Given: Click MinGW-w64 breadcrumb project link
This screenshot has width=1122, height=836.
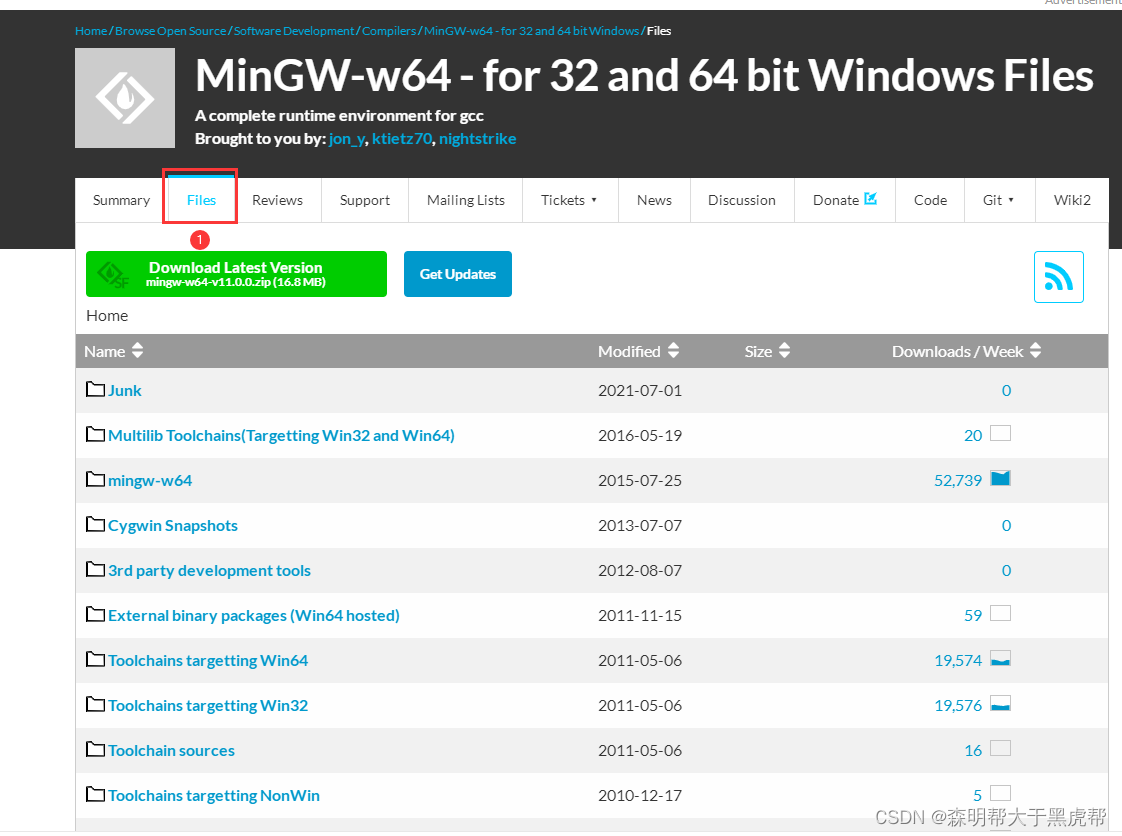Looking at the screenshot, I should [x=531, y=31].
